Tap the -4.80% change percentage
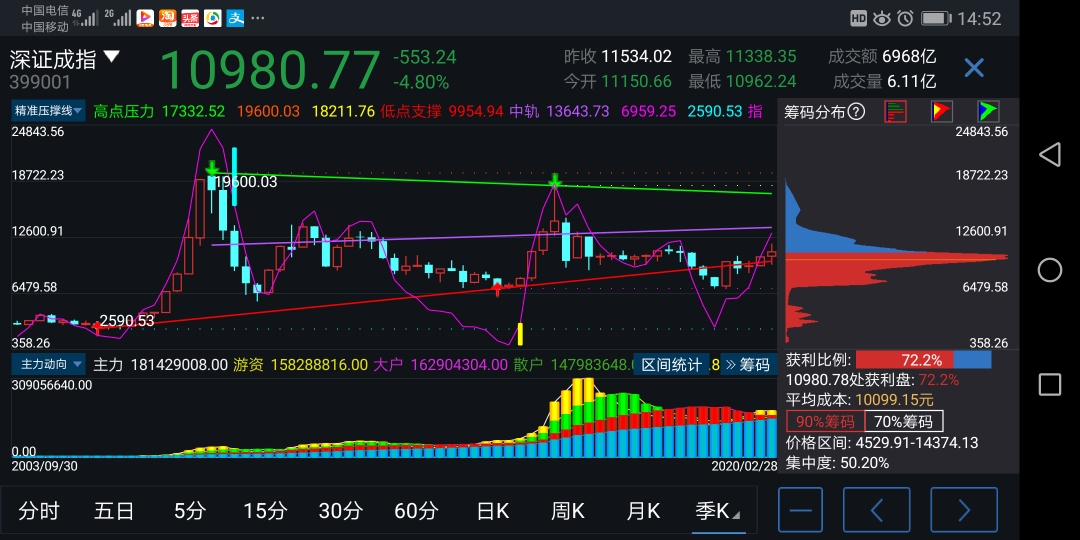 point(421,82)
